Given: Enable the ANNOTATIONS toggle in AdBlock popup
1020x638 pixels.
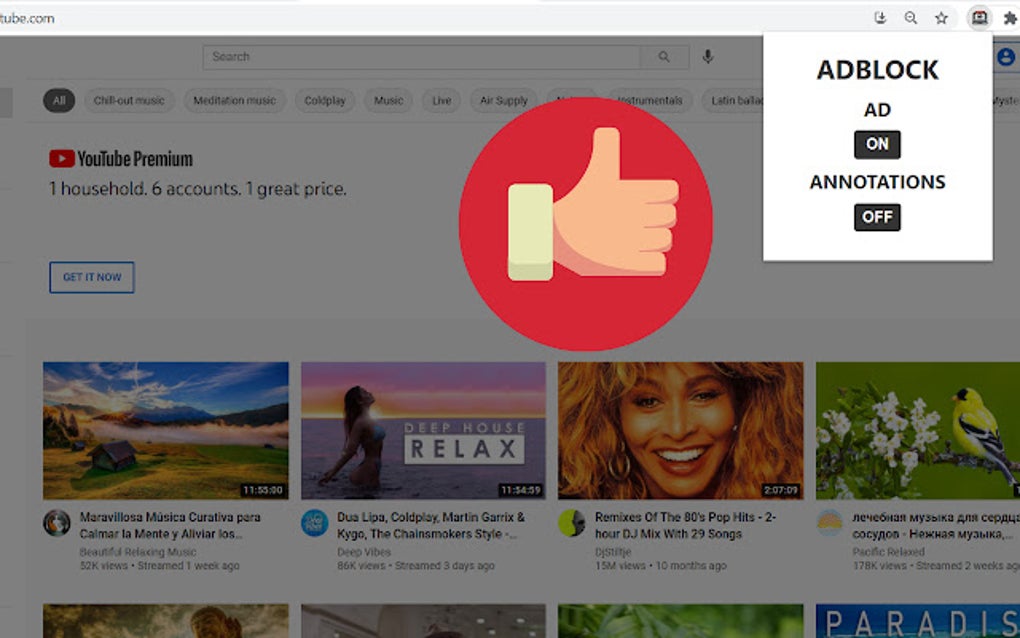Looking at the screenshot, I should pos(876,218).
